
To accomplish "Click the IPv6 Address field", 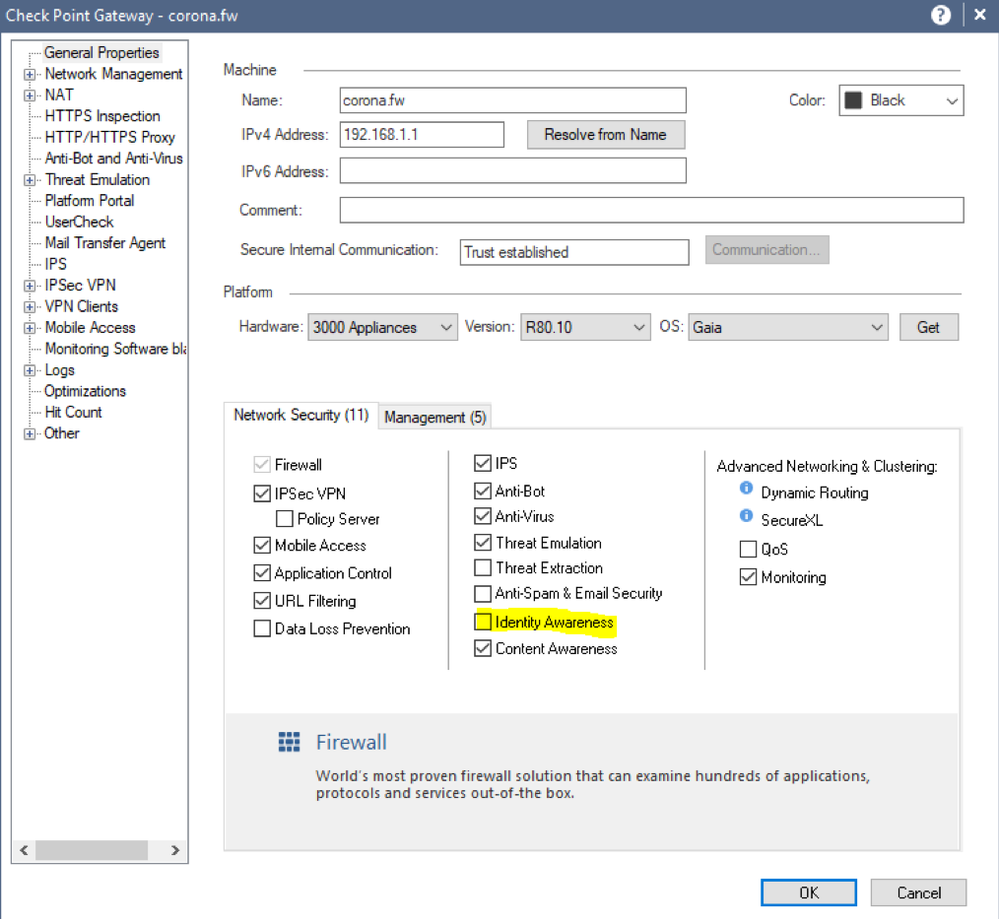I will click(x=513, y=171).
